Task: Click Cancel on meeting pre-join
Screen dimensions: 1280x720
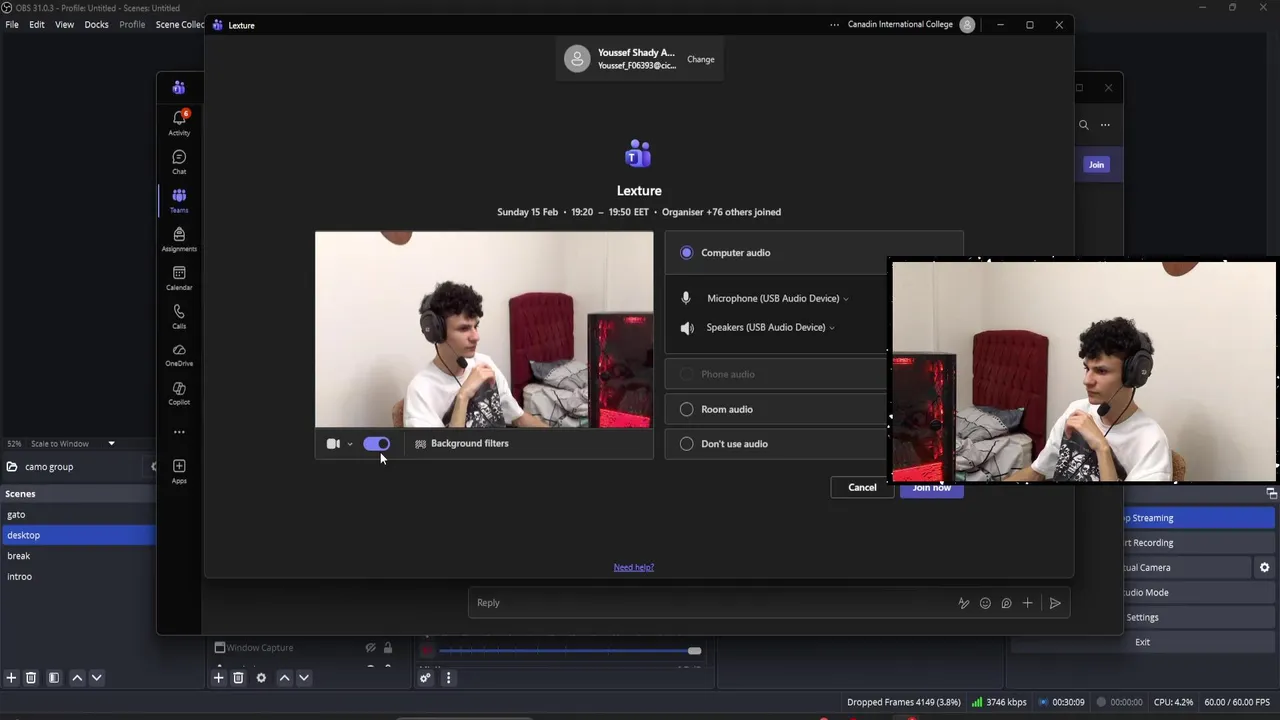Action: [862, 487]
